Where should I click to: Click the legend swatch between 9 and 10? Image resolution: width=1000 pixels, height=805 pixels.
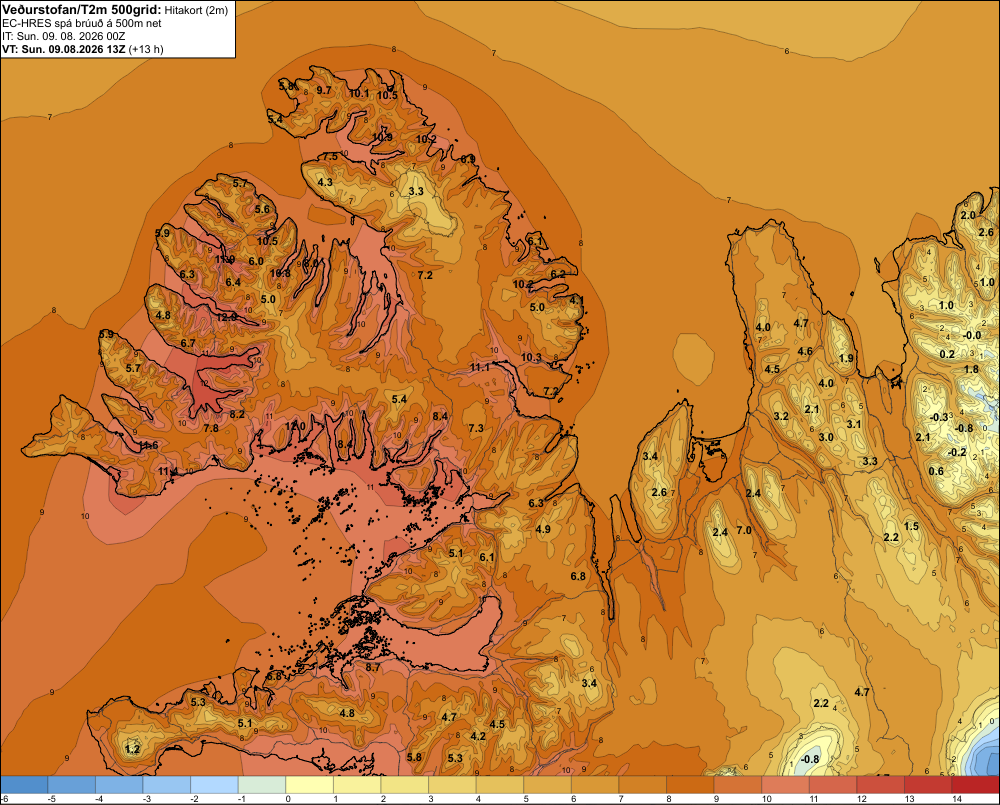tap(737, 785)
